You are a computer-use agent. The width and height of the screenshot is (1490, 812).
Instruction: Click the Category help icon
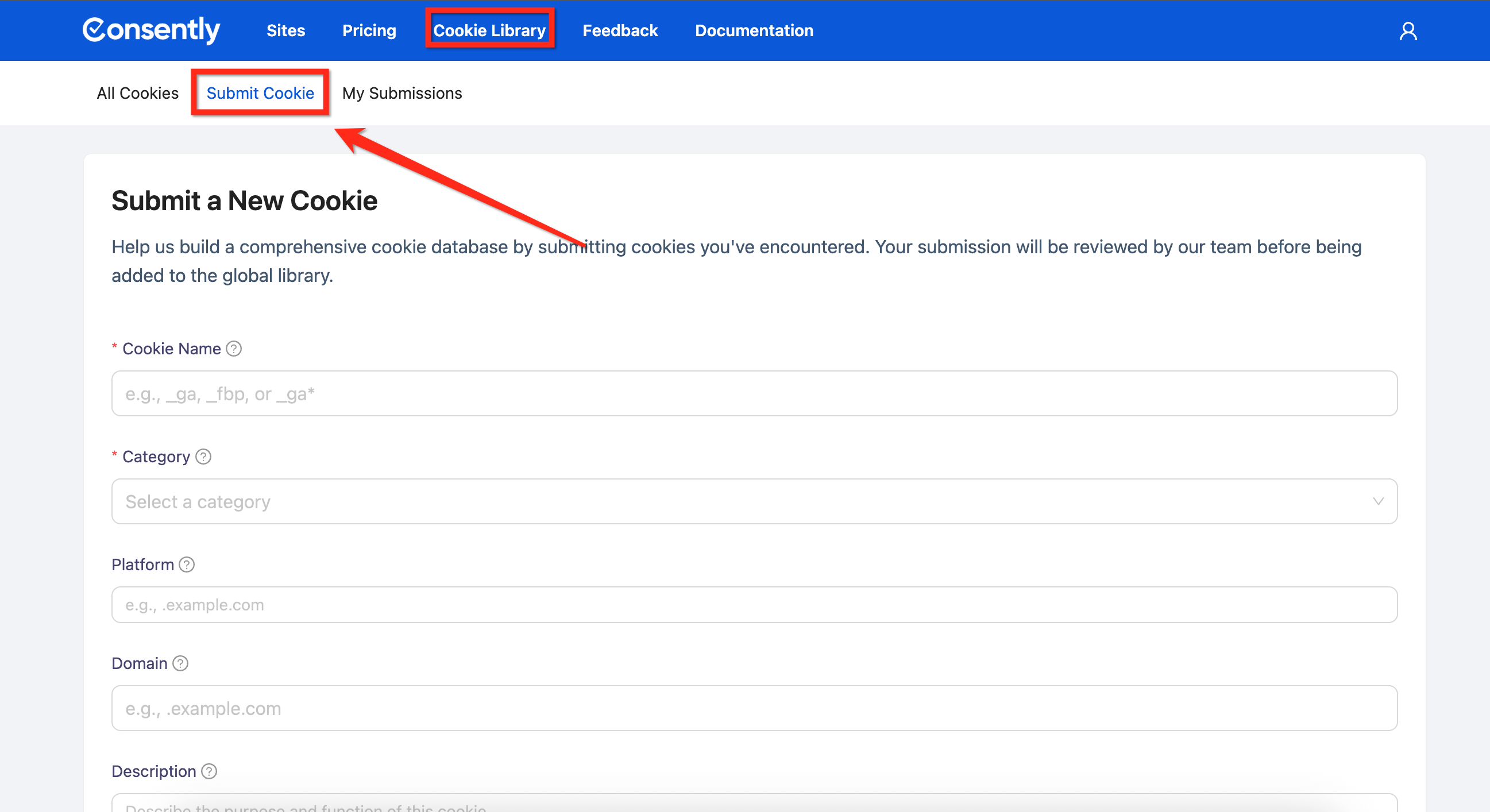pos(203,457)
